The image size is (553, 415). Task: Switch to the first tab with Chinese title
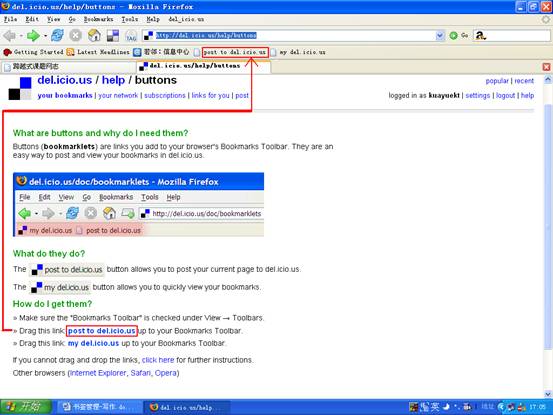coord(69,66)
